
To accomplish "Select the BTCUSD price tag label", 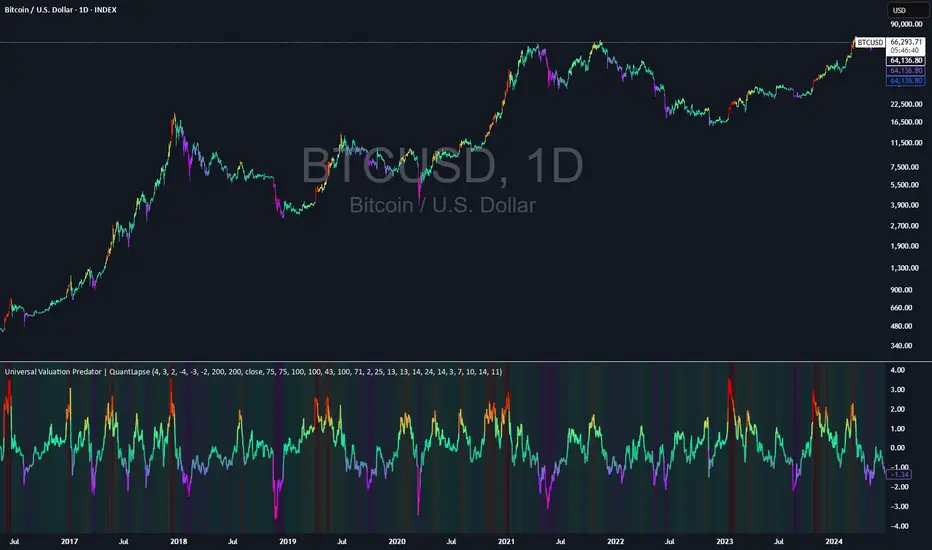I will click(870, 42).
